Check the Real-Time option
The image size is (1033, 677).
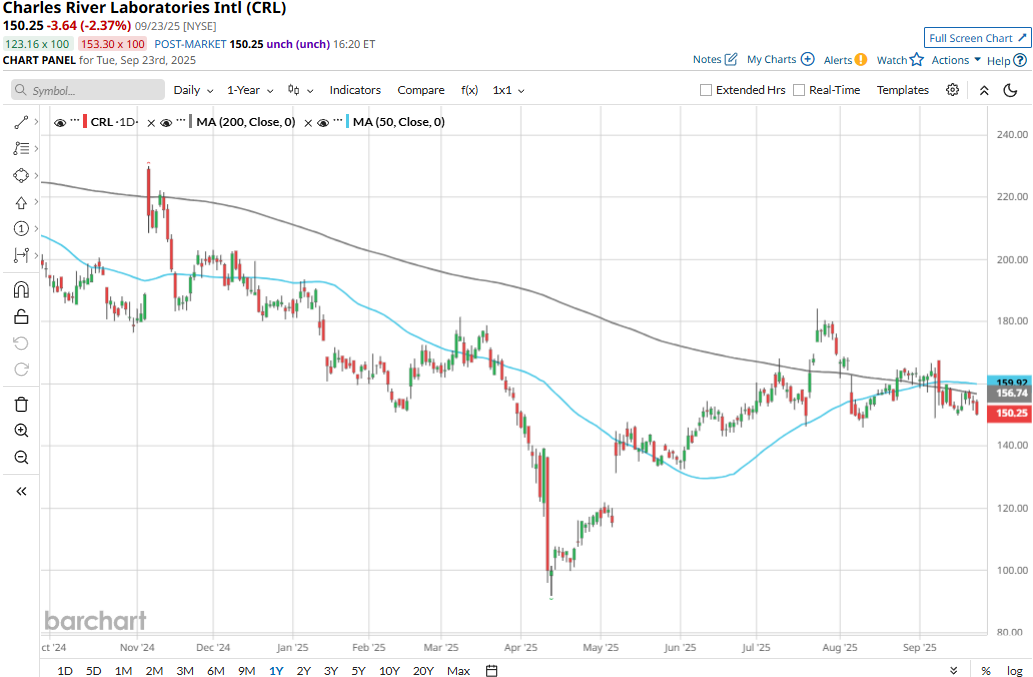(x=799, y=90)
